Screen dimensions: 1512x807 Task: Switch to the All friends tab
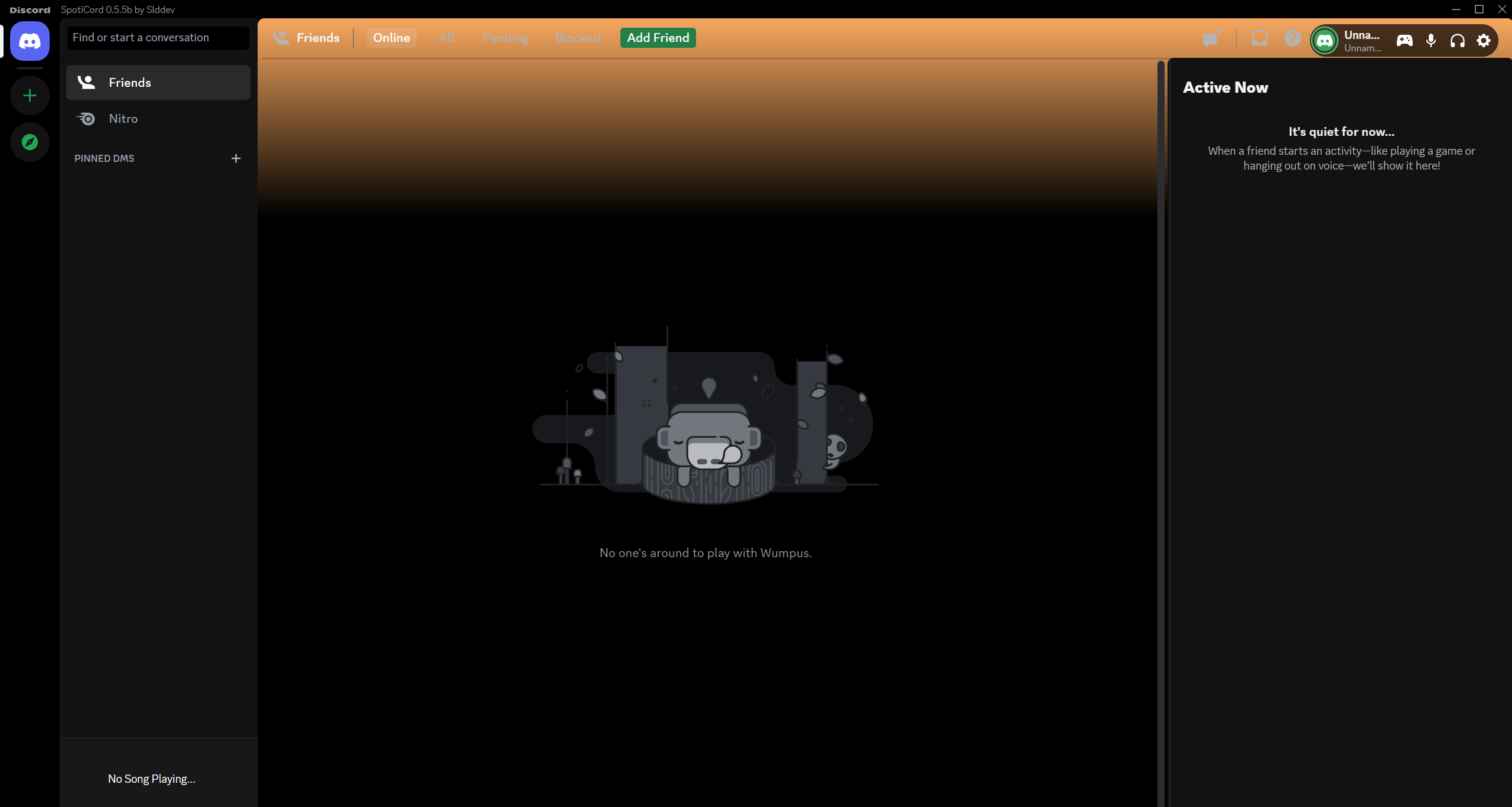[x=446, y=38]
